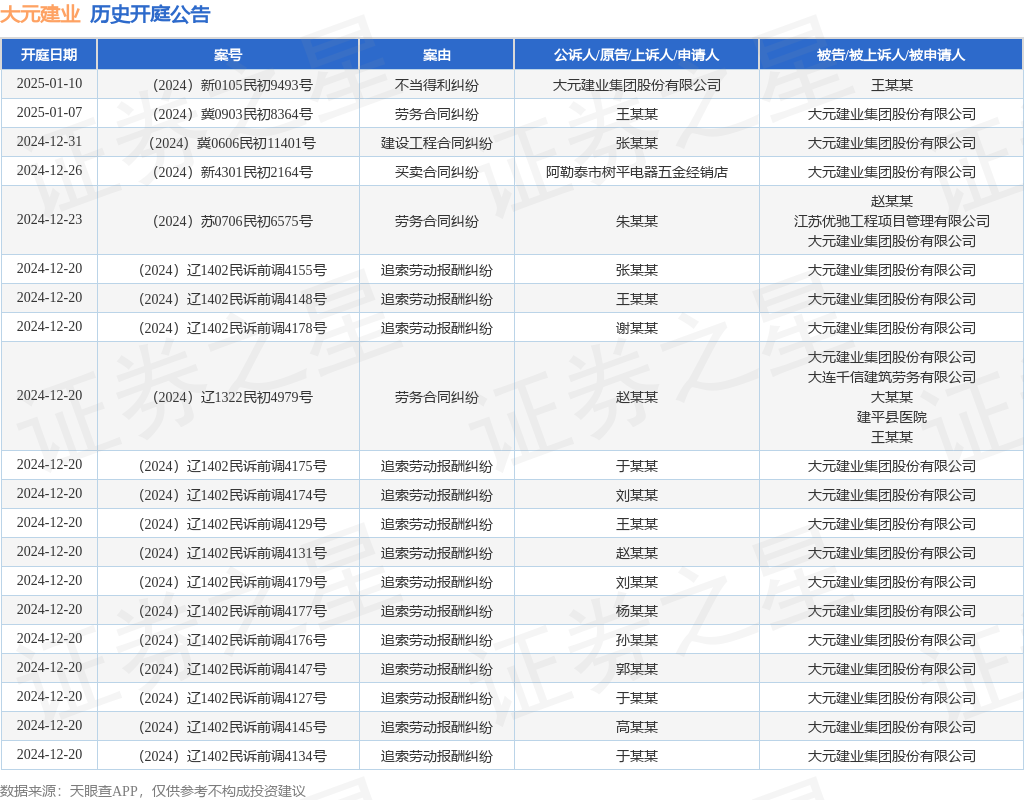
Task: Click the 数据来源 天眼查APP footer note
Action: pyautogui.click(x=152, y=791)
